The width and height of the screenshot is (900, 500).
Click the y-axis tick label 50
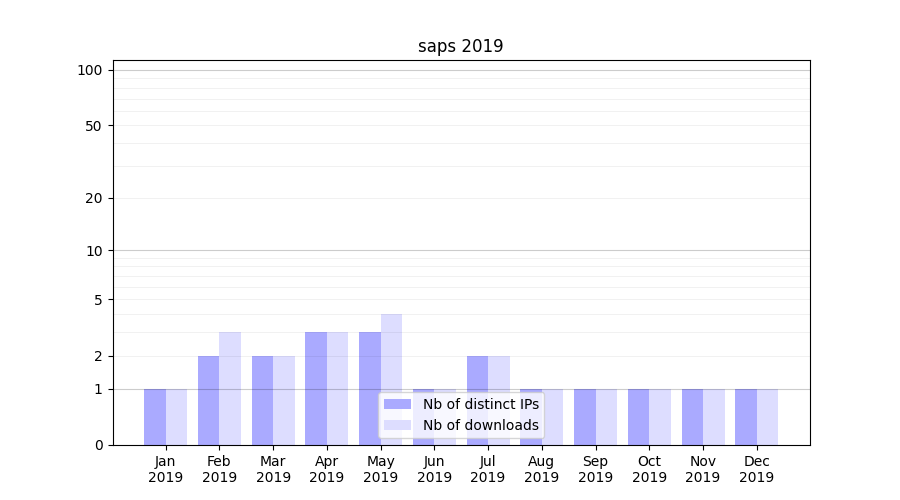click(93, 126)
